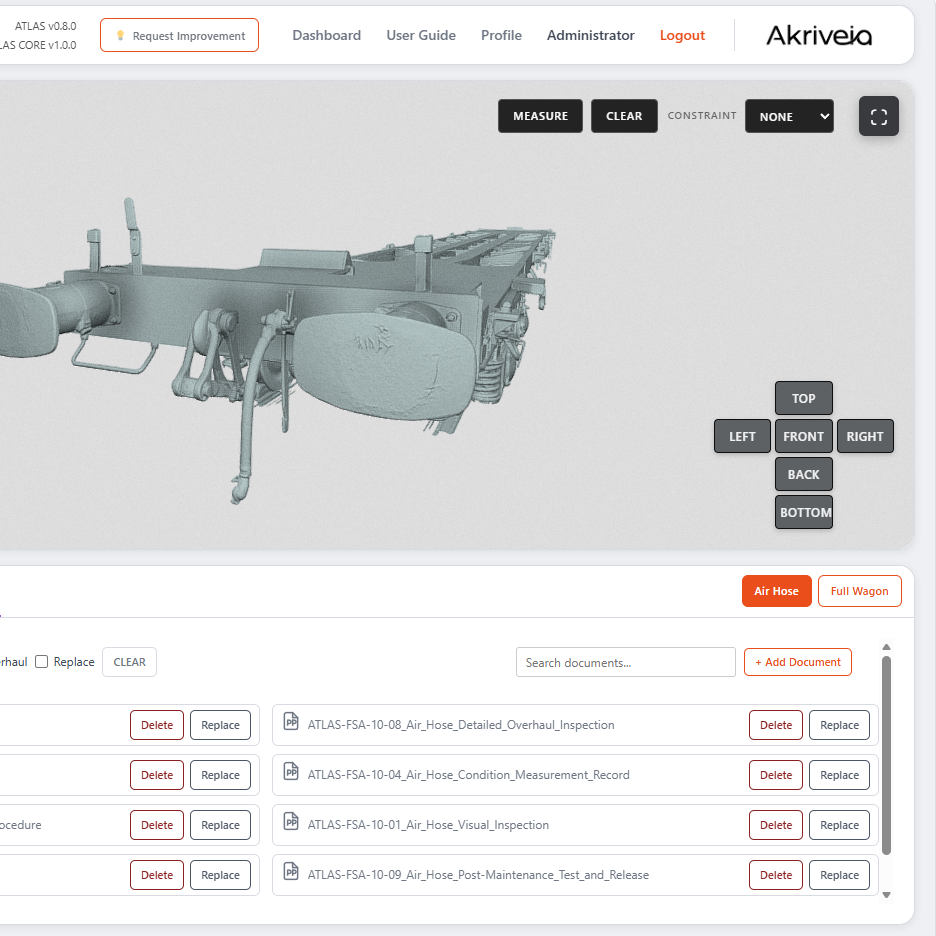Replace the Air_Hose_Detailed_Overhaul_Inspection document
This screenshot has height=936, width=936.
839,725
